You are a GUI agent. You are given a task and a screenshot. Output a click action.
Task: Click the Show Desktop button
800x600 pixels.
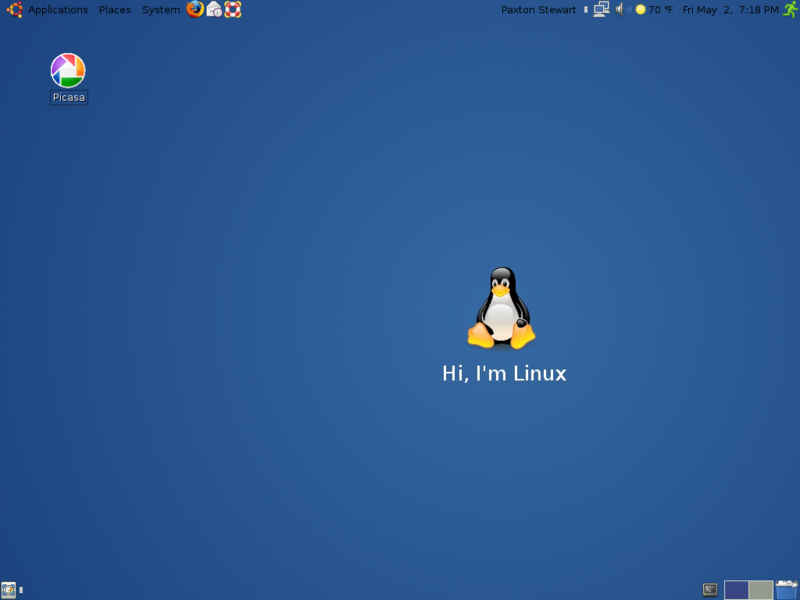[x=8, y=590]
